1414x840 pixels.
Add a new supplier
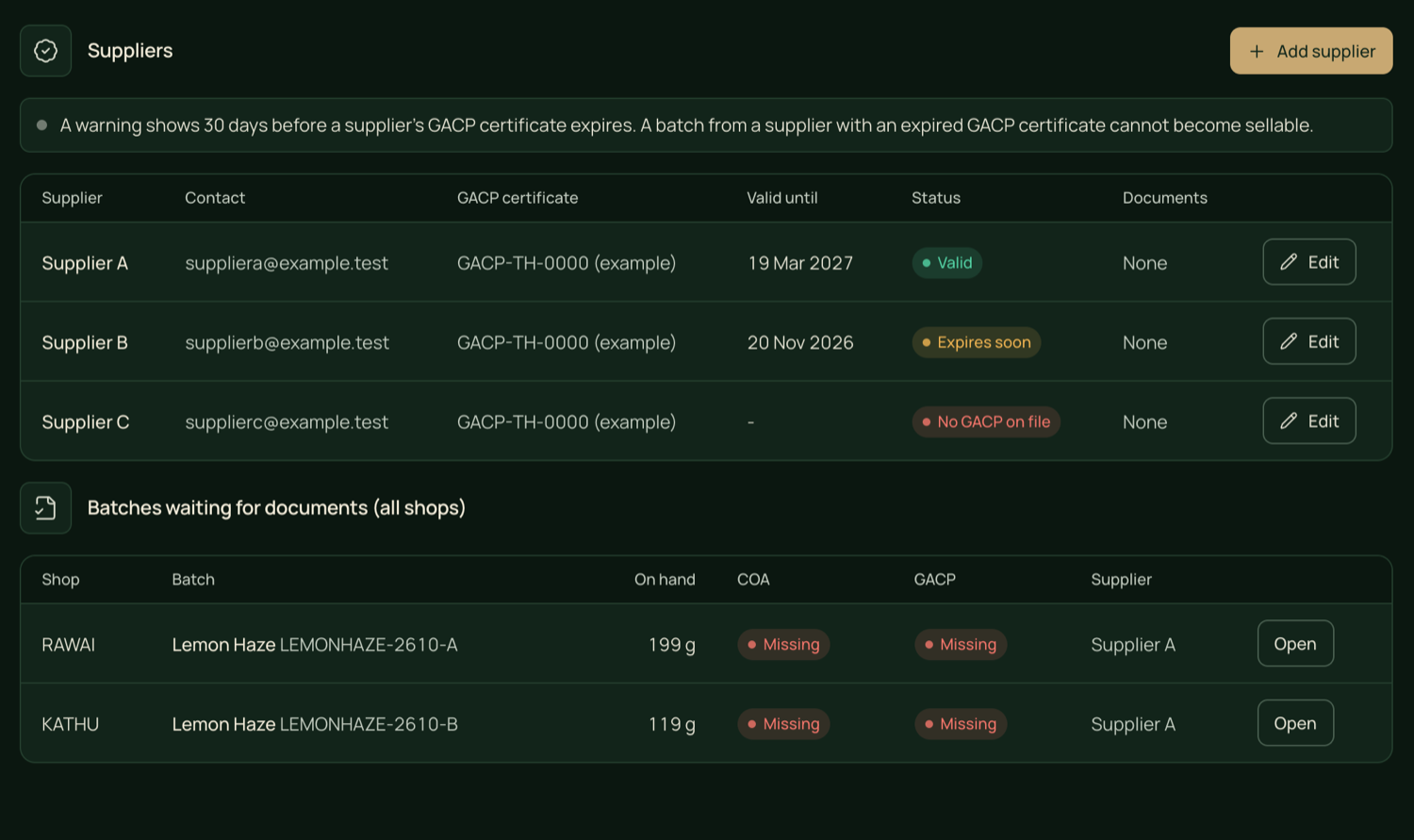[x=1311, y=51]
